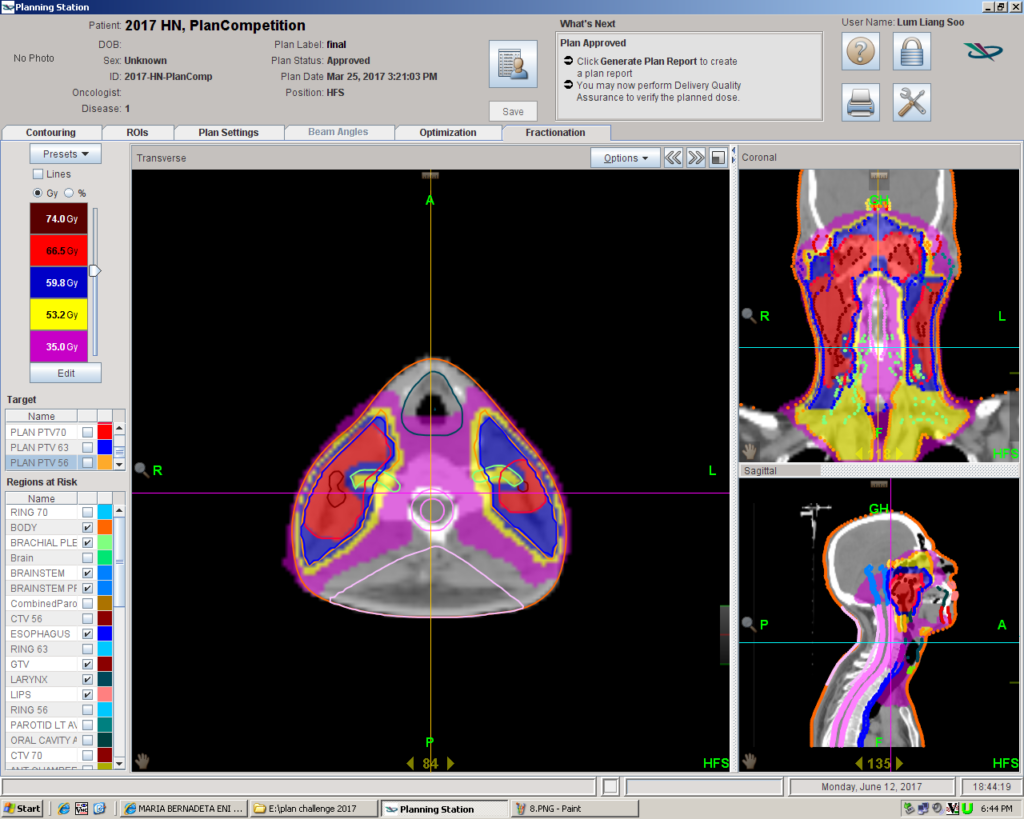The height and width of the screenshot is (819, 1024).
Task: Maximize the Transverse view pane icon
Action: coord(718,158)
